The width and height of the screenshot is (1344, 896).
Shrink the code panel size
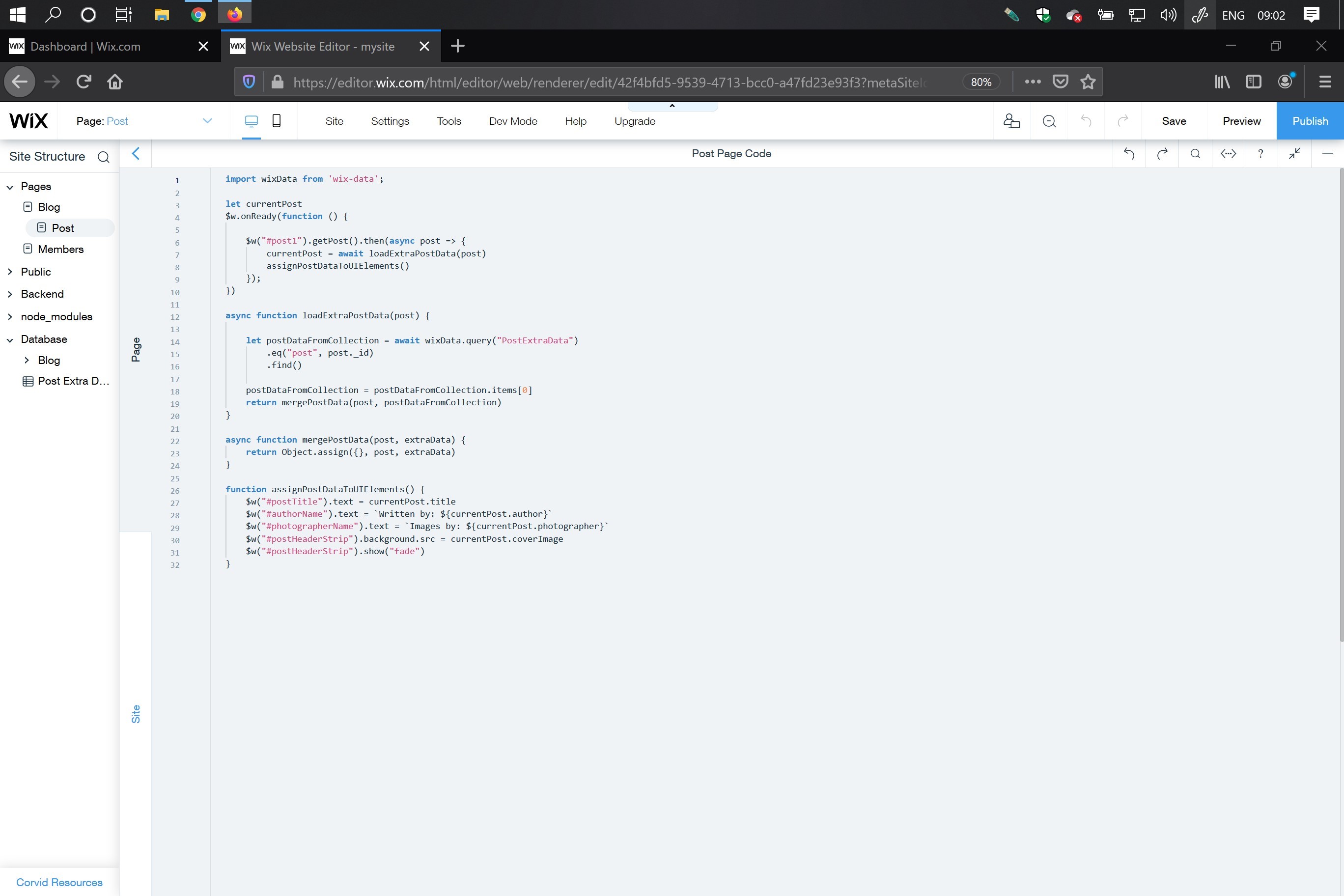coord(1294,153)
